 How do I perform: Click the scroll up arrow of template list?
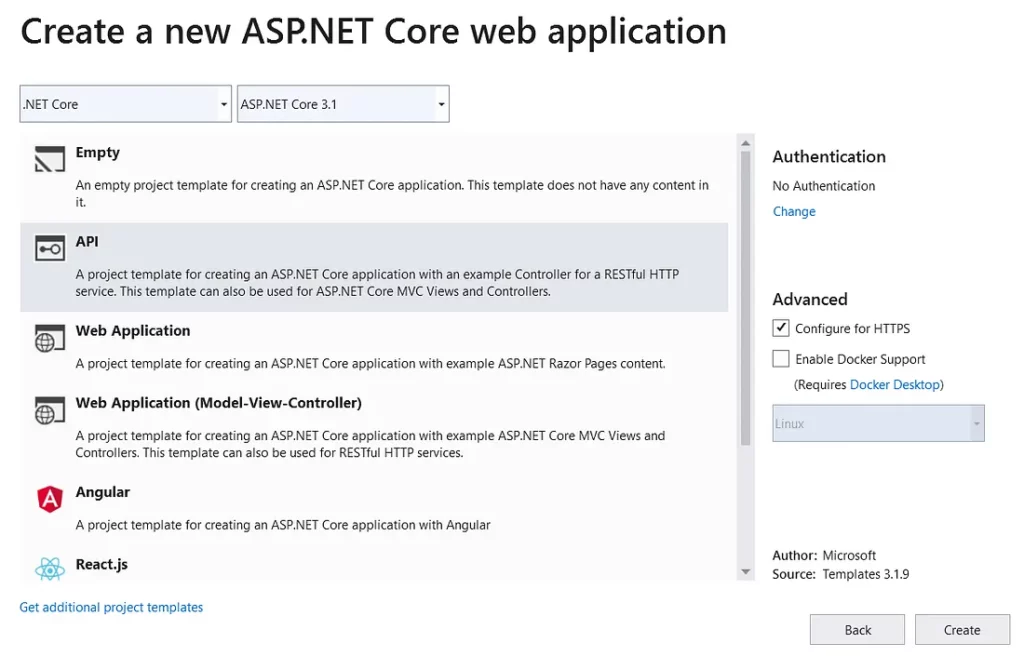745,143
